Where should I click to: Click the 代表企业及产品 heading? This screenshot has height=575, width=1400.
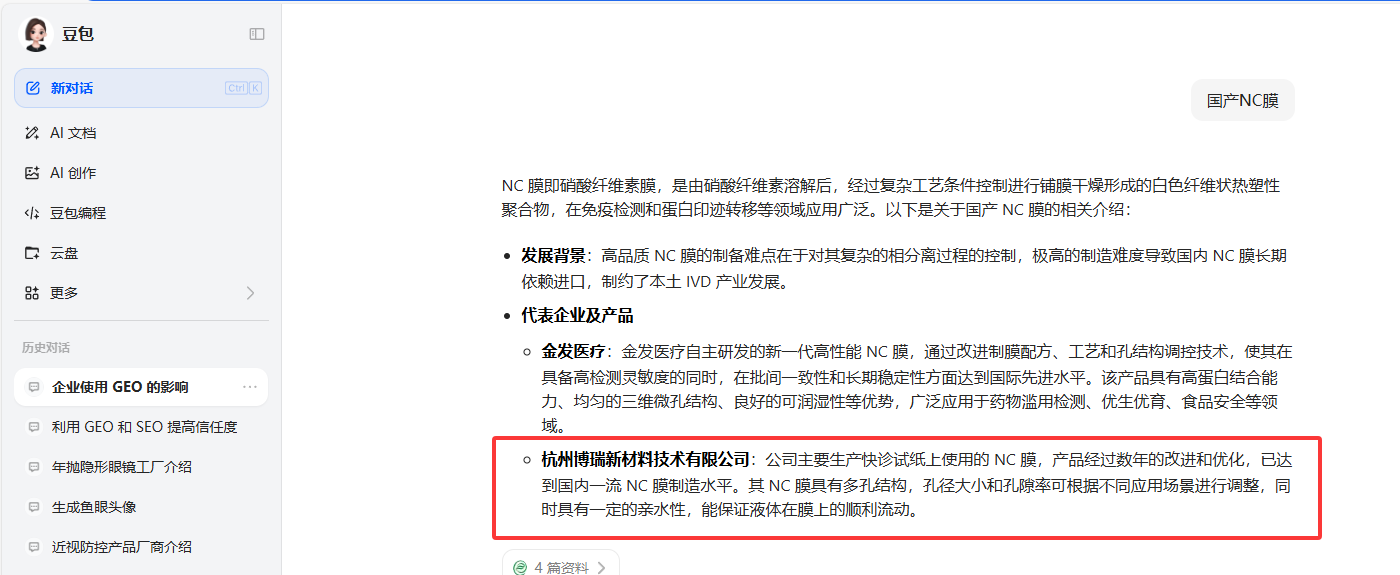(577, 316)
